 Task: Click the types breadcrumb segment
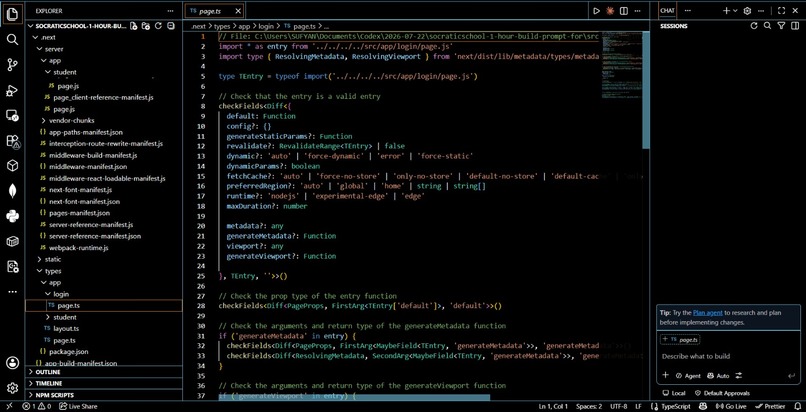click(x=222, y=26)
